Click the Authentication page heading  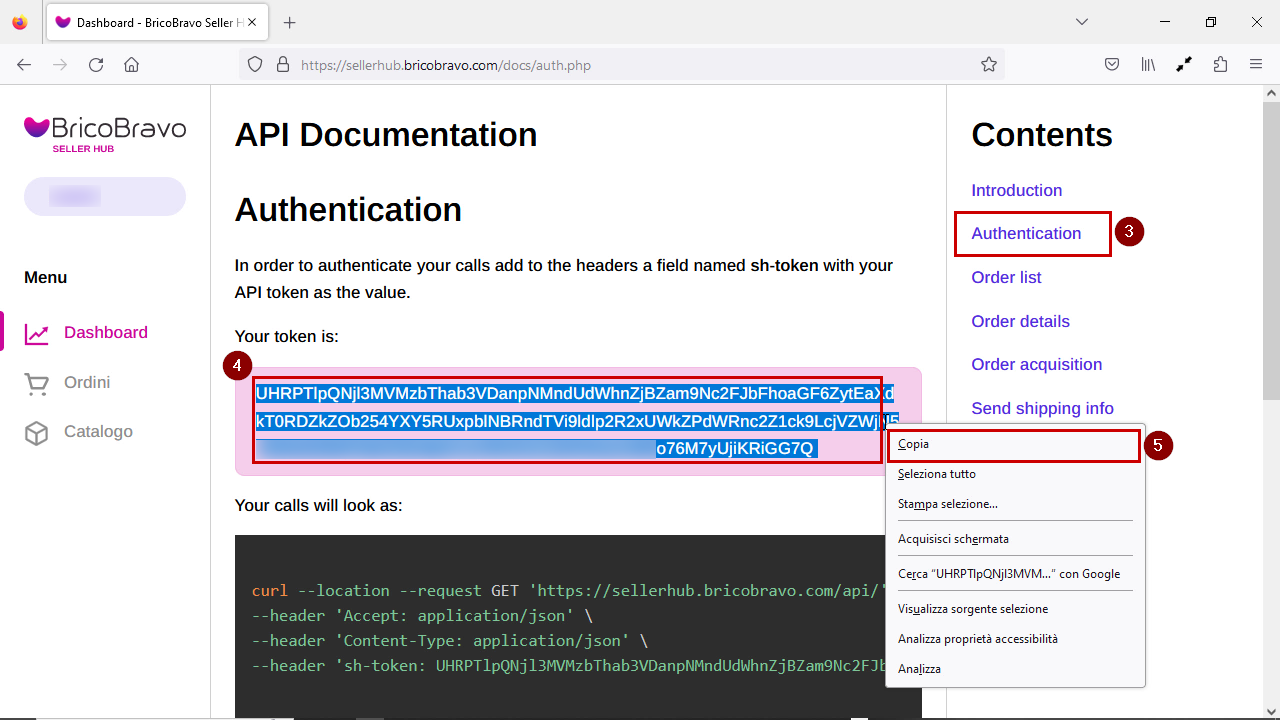[x=348, y=210]
